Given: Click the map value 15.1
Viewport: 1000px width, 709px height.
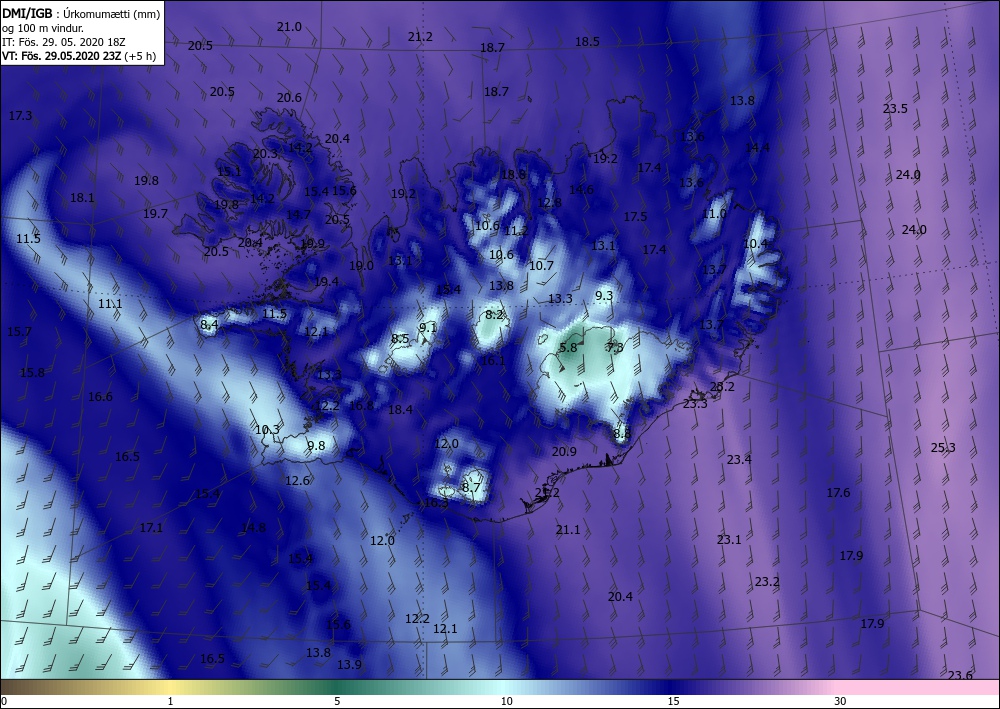Looking at the screenshot, I should tap(229, 172).
